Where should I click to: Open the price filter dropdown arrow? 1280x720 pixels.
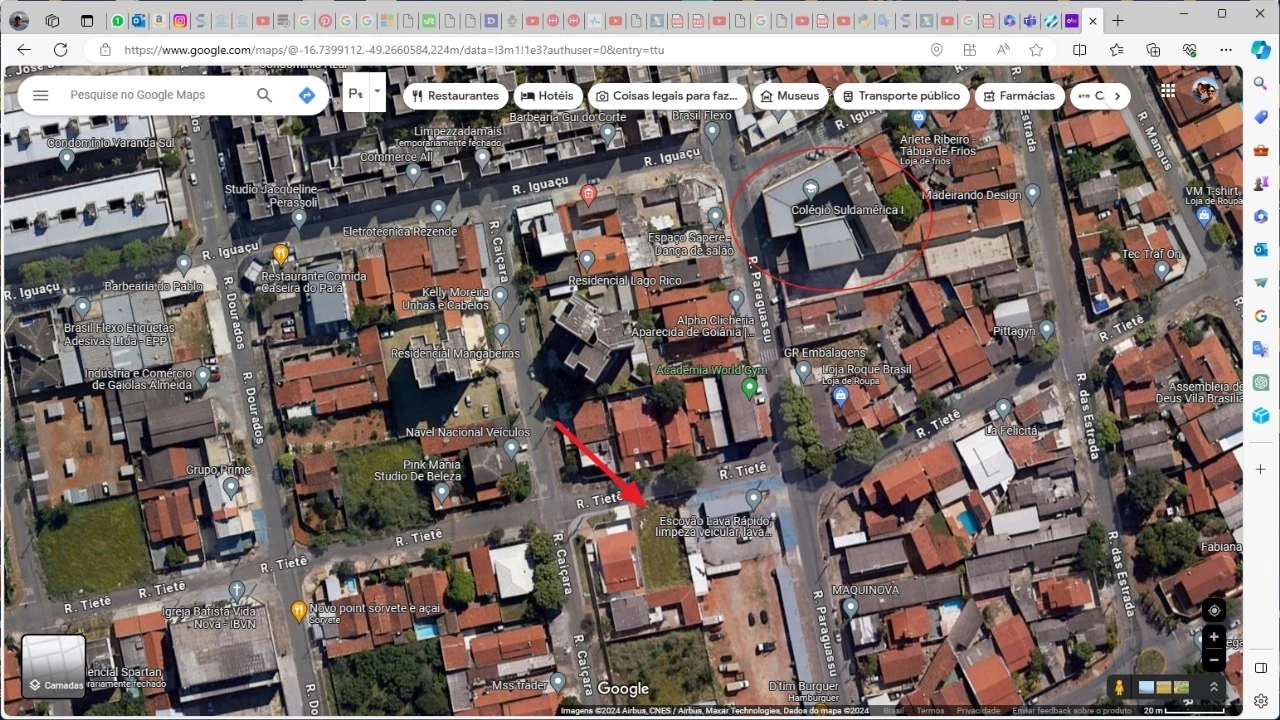click(x=376, y=92)
